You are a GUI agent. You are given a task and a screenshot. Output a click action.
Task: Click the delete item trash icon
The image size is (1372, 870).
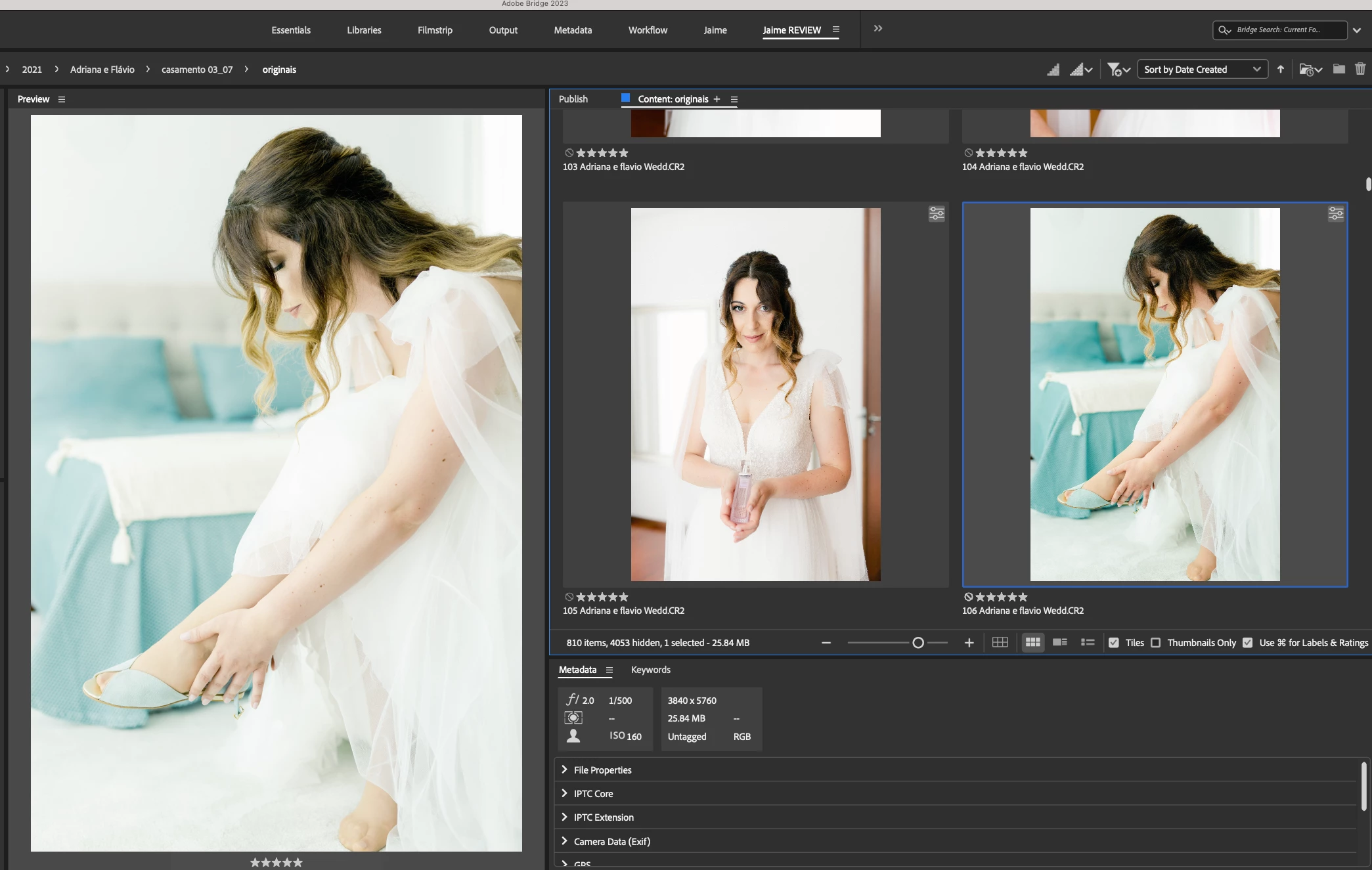pyautogui.click(x=1360, y=69)
